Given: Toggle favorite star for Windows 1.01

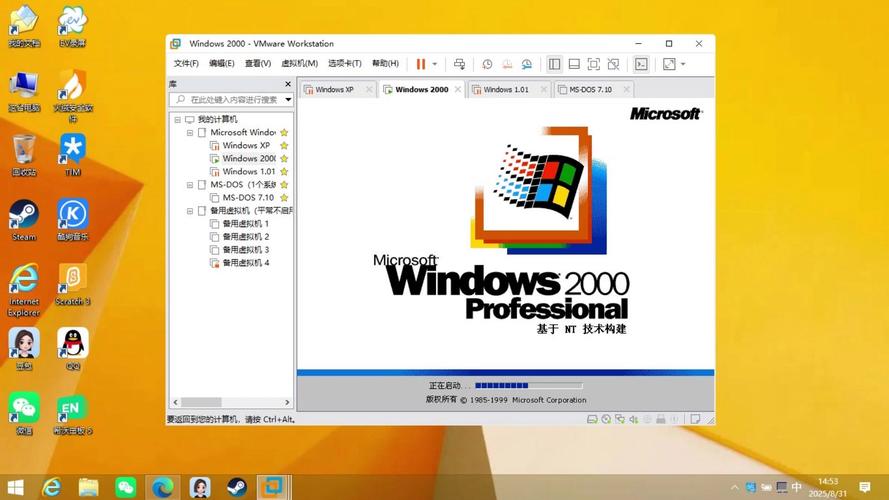Looking at the screenshot, I should [x=284, y=172].
